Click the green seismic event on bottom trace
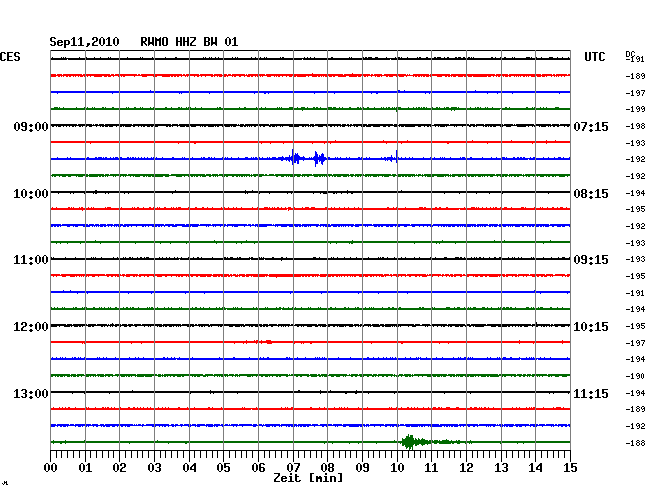650x494 pixels. pyautogui.click(x=431, y=442)
